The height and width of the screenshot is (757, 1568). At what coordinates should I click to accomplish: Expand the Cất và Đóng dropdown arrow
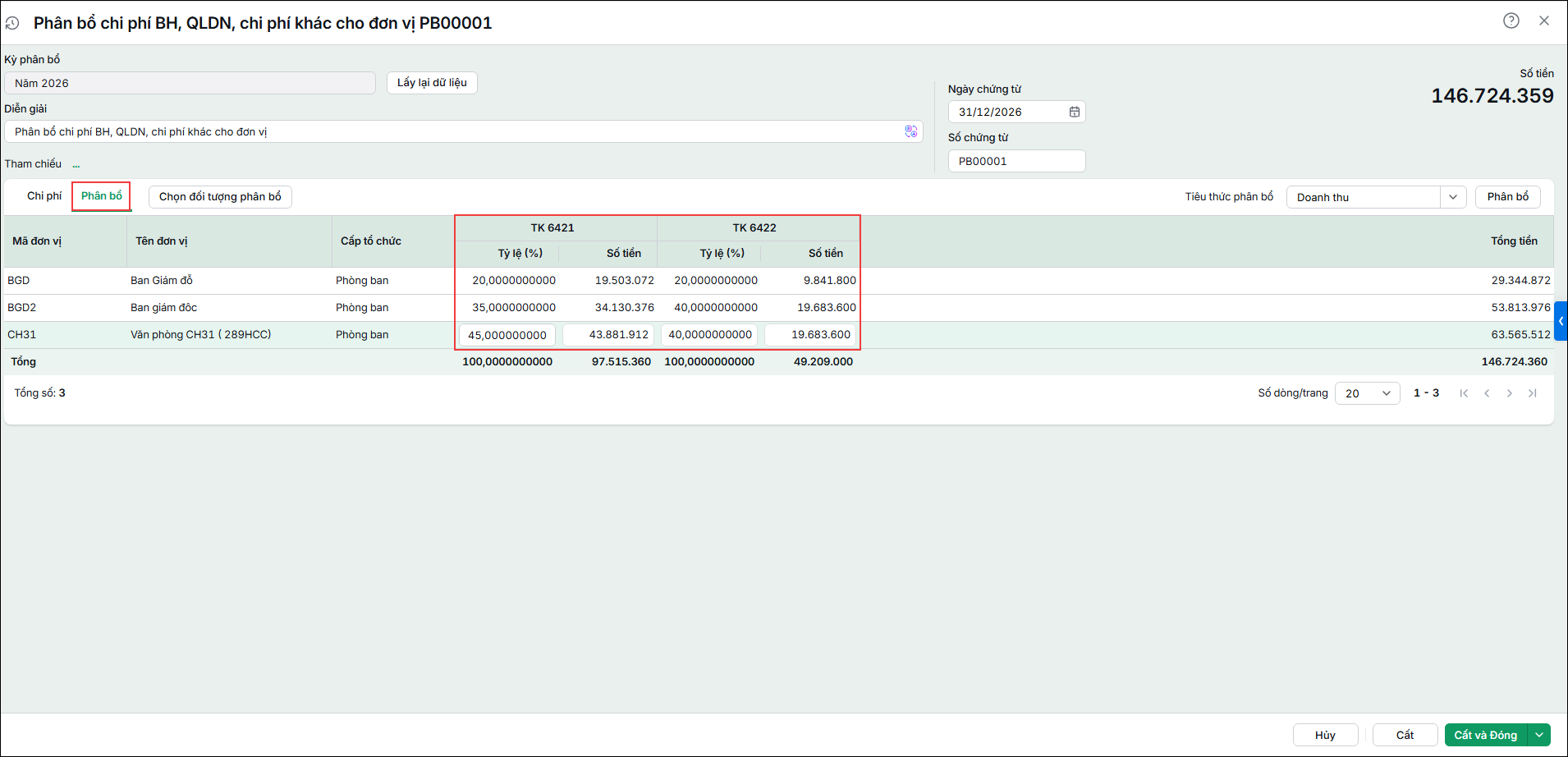[x=1539, y=735]
